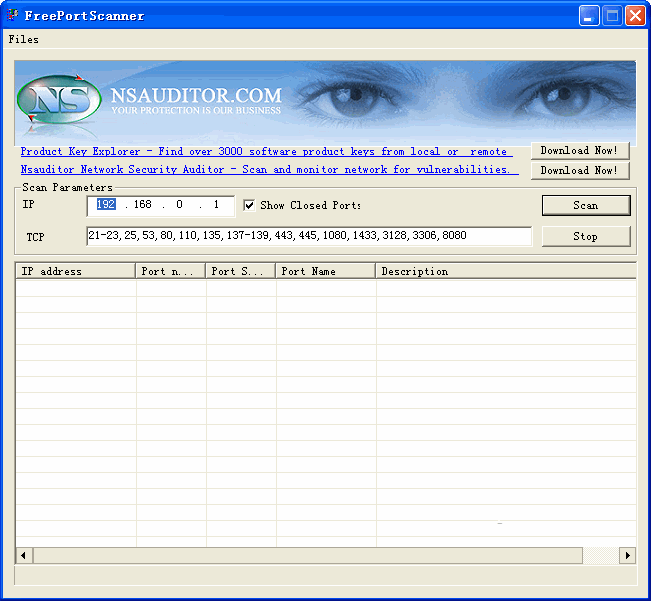Click the green NS logo in banner
The image size is (651, 601).
[59, 100]
